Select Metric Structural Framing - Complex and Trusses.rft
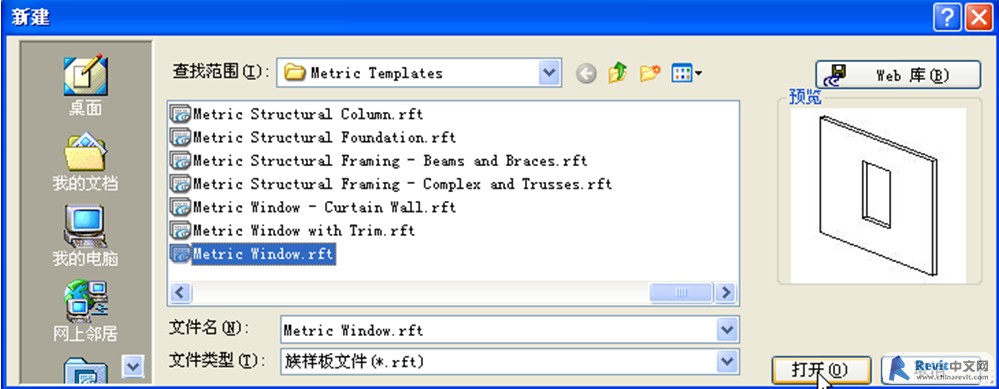This screenshot has height=389, width=999. [402, 184]
